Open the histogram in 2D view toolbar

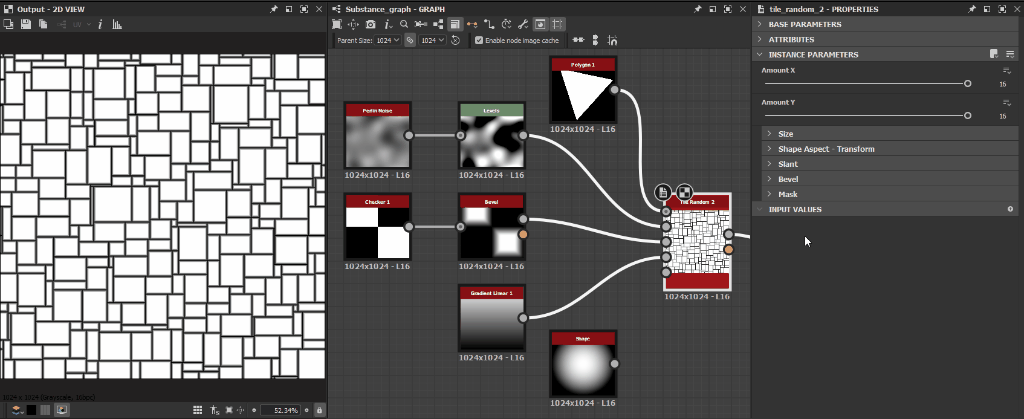[x=117, y=24]
